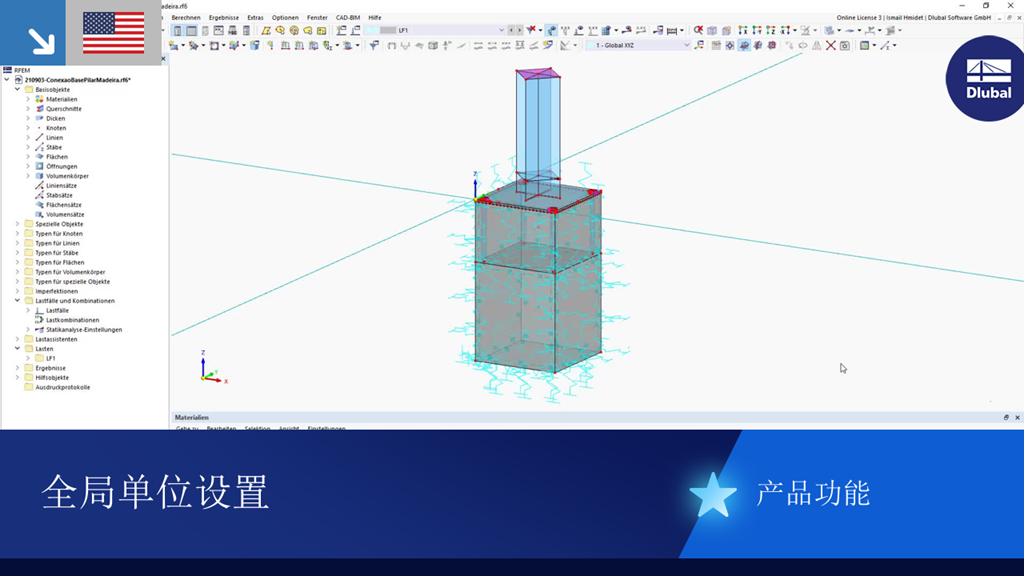
Task: Click the Lastkombinationen icon in the tree
Action: [x=39, y=320]
